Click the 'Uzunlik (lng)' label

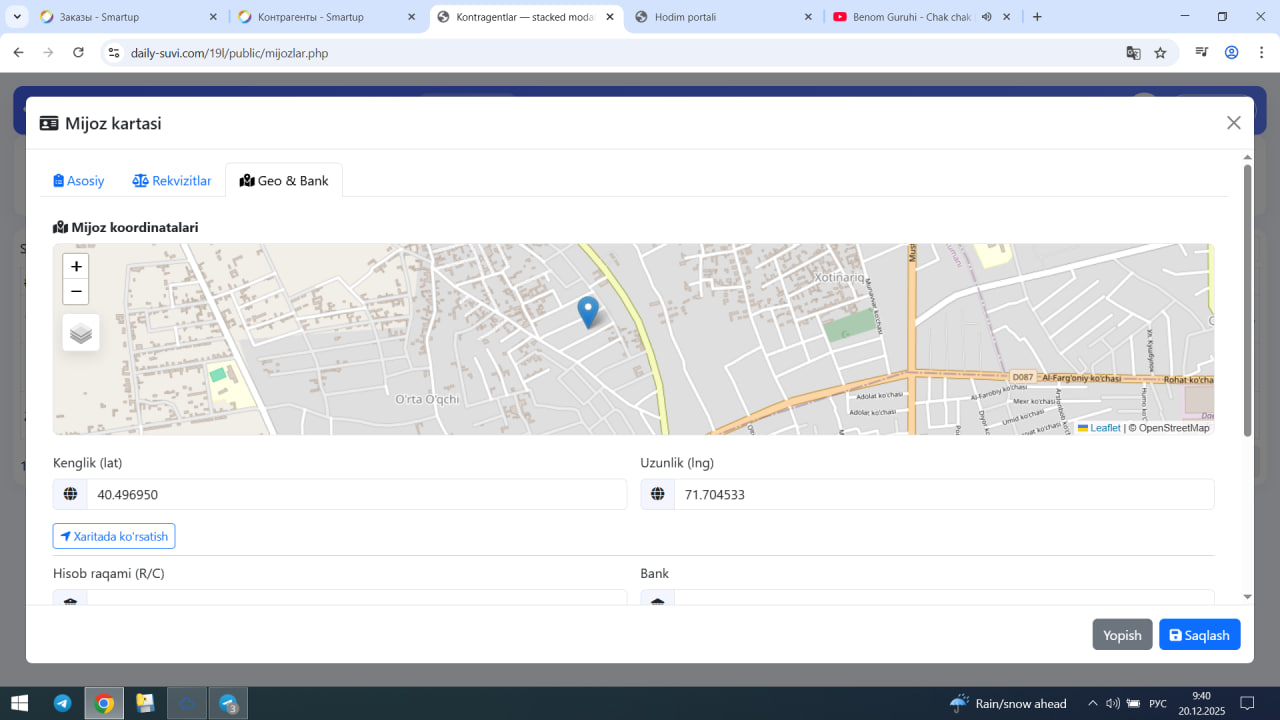click(x=677, y=462)
